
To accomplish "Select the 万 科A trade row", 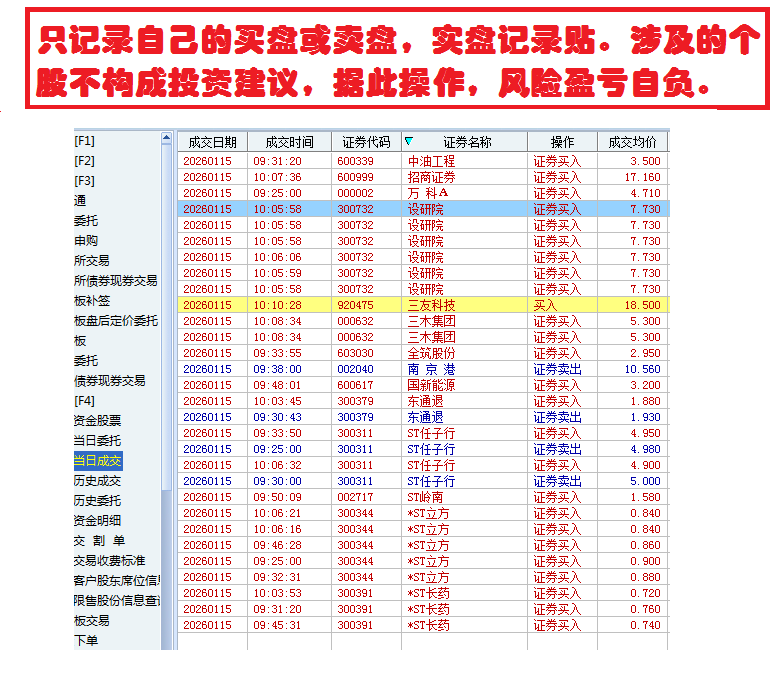I will click(x=423, y=193).
